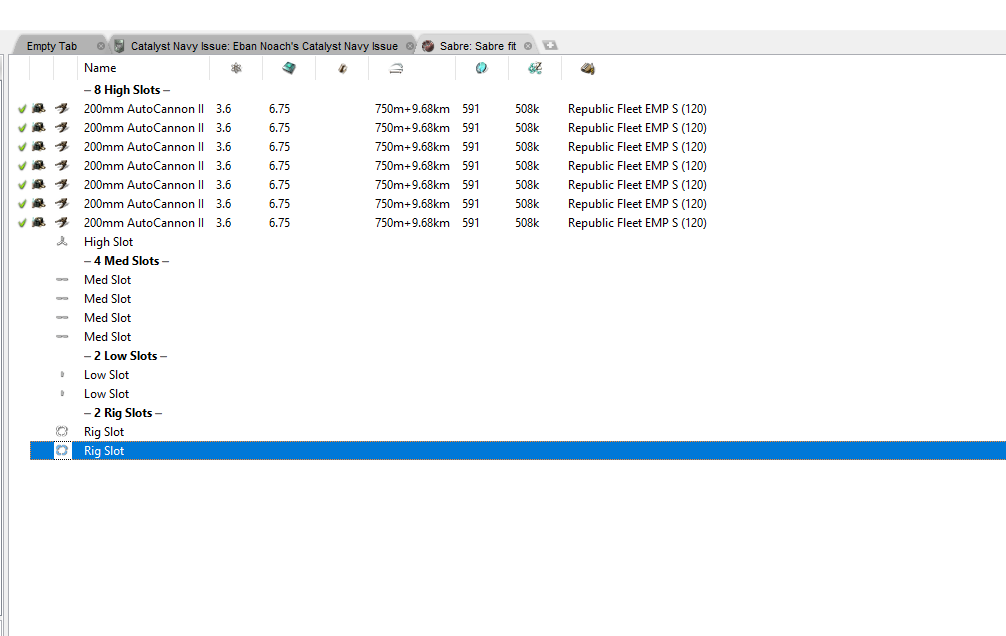Close the Sabre fit tab

527,46
